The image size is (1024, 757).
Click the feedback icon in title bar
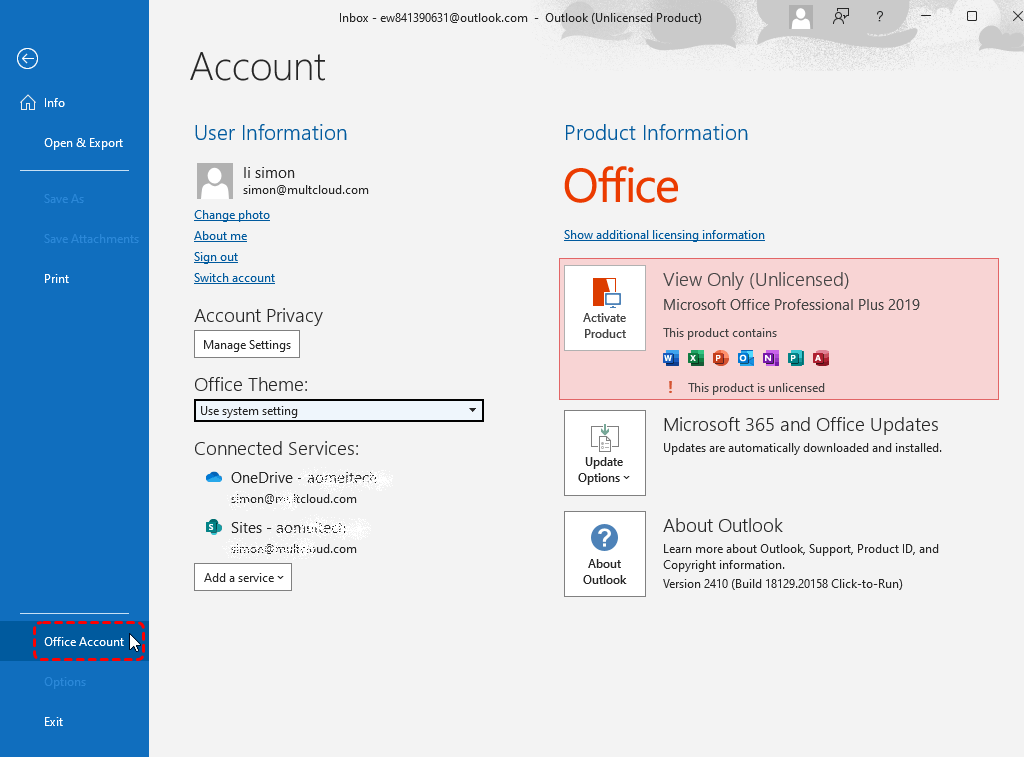point(841,17)
